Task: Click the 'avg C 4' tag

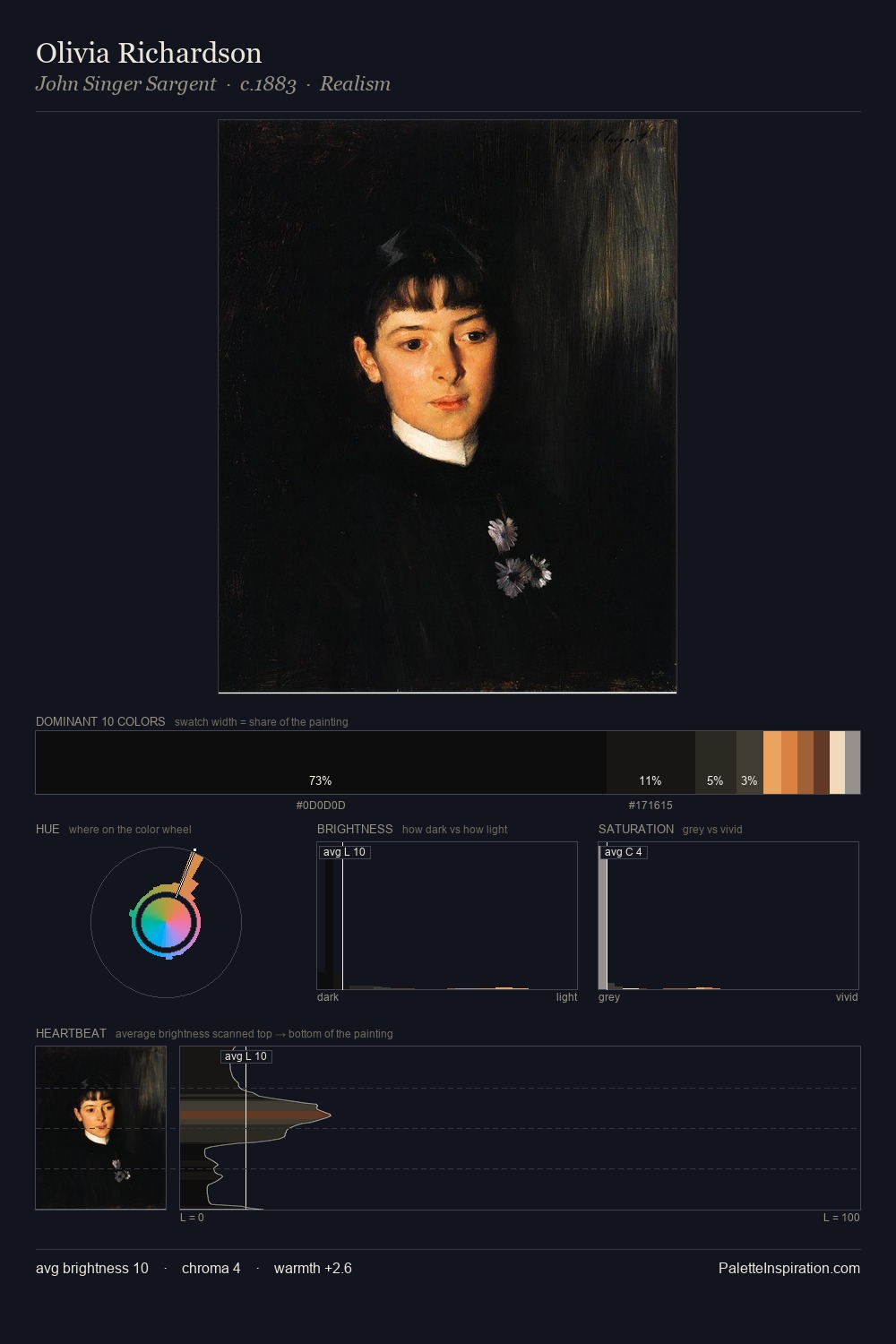Action: point(624,852)
